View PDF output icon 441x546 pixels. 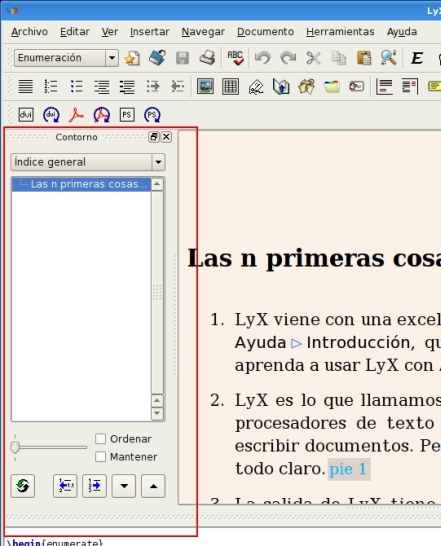tap(76, 115)
